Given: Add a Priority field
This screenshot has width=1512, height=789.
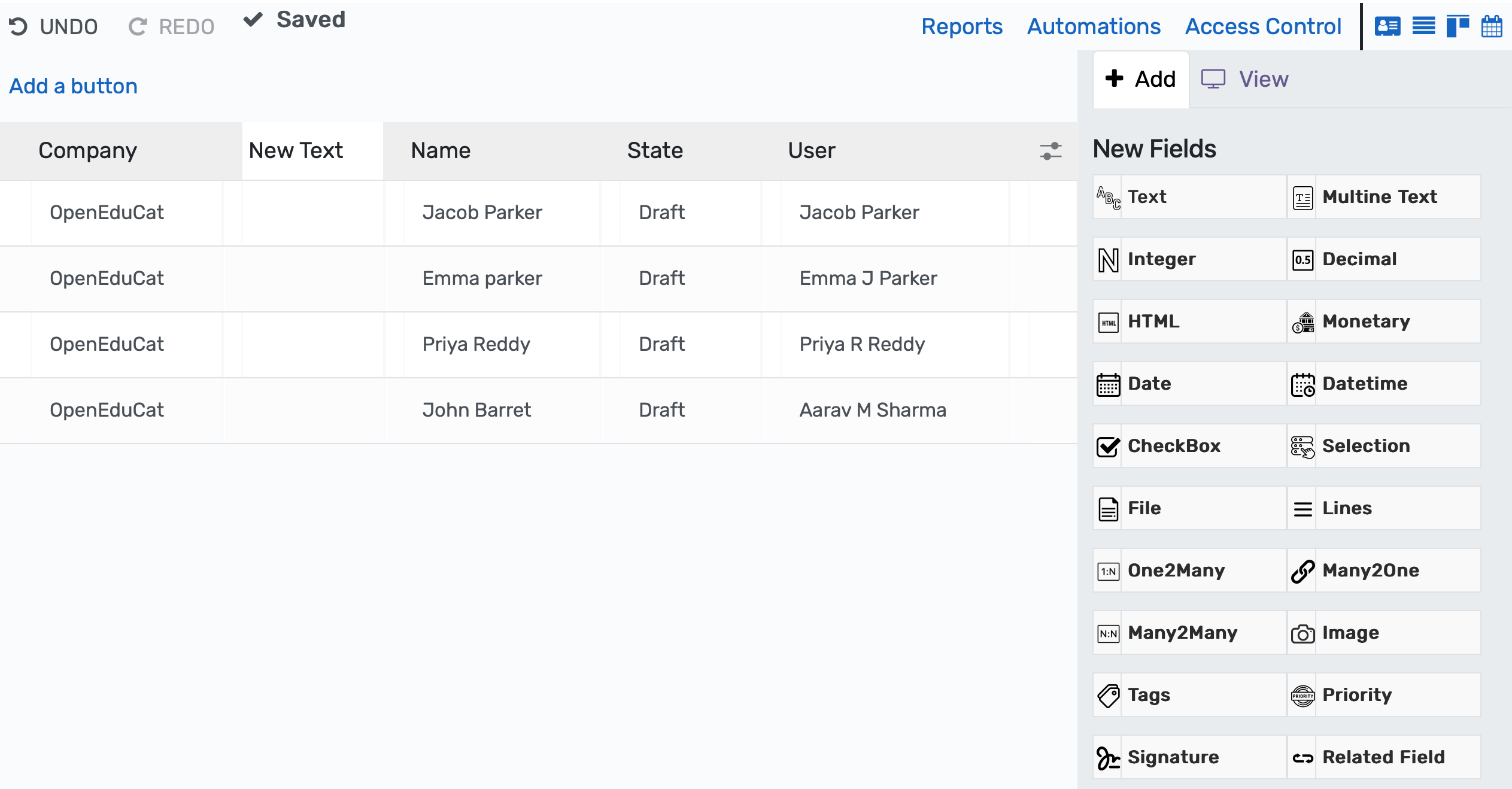Looking at the screenshot, I should pos(1383,694).
